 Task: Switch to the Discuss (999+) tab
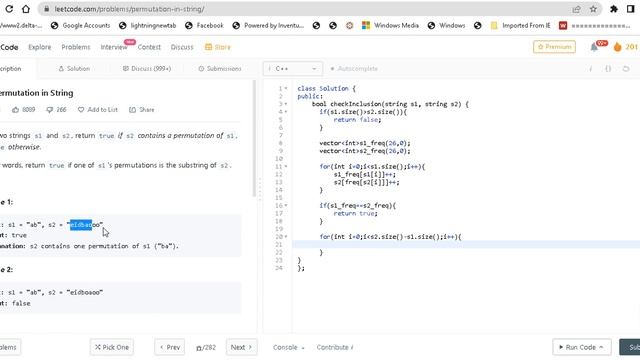pyautogui.click(x=147, y=69)
